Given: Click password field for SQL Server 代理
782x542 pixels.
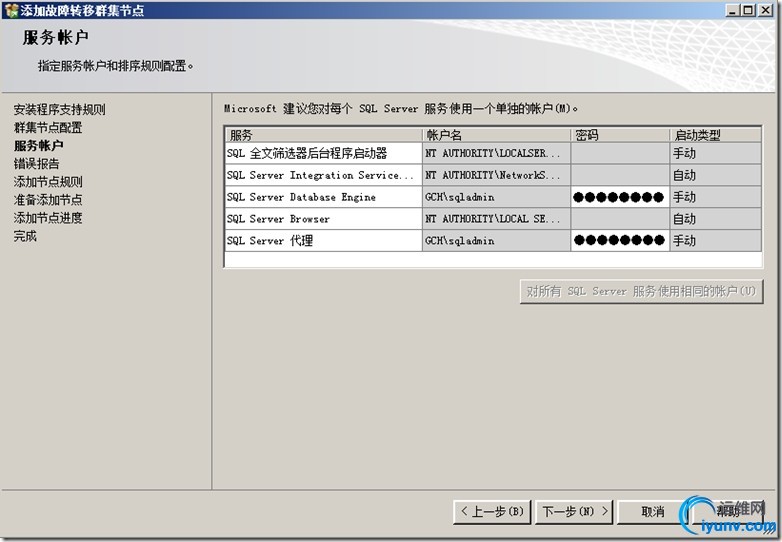Looking at the screenshot, I should click(x=620, y=240).
